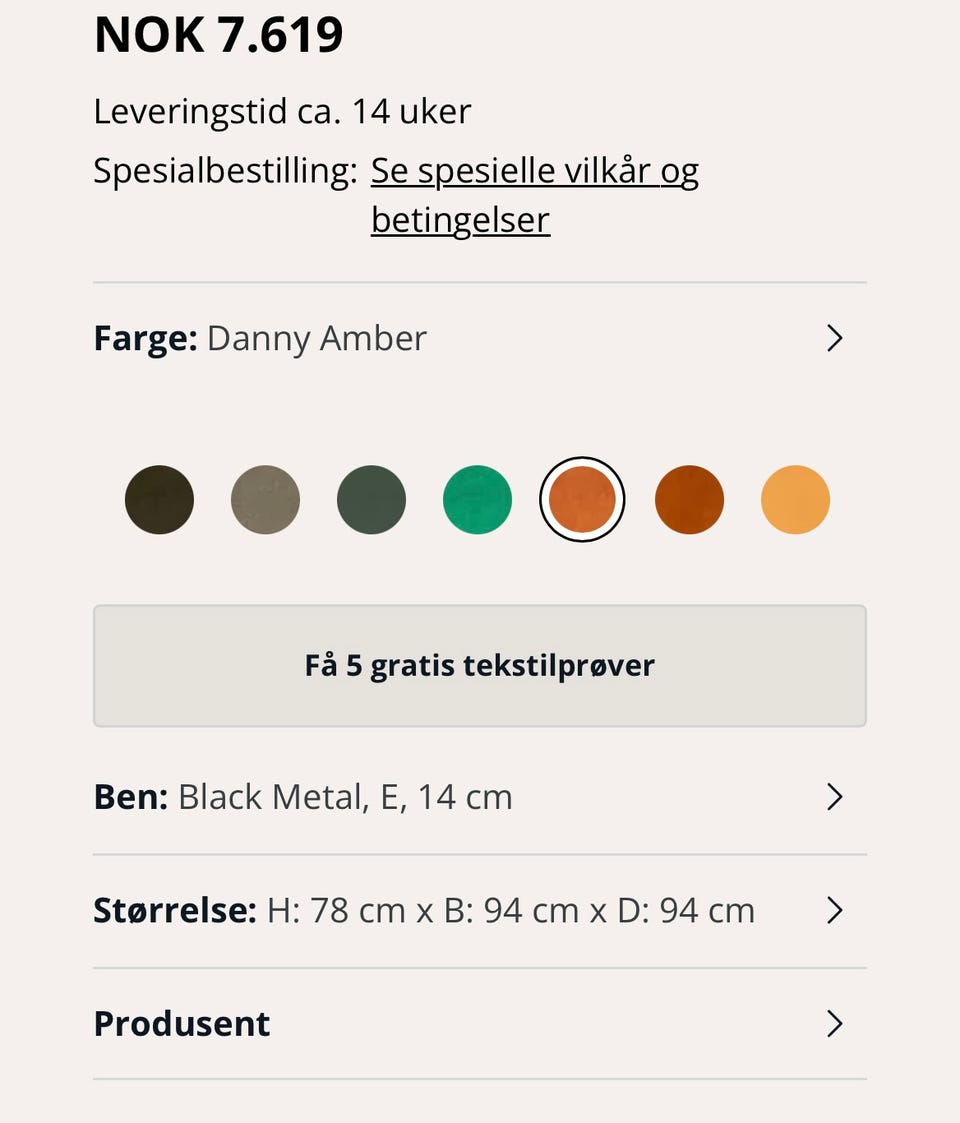Open the Farge: Danny Amber row
The width and height of the screenshot is (960, 1123).
pyautogui.click(x=480, y=338)
